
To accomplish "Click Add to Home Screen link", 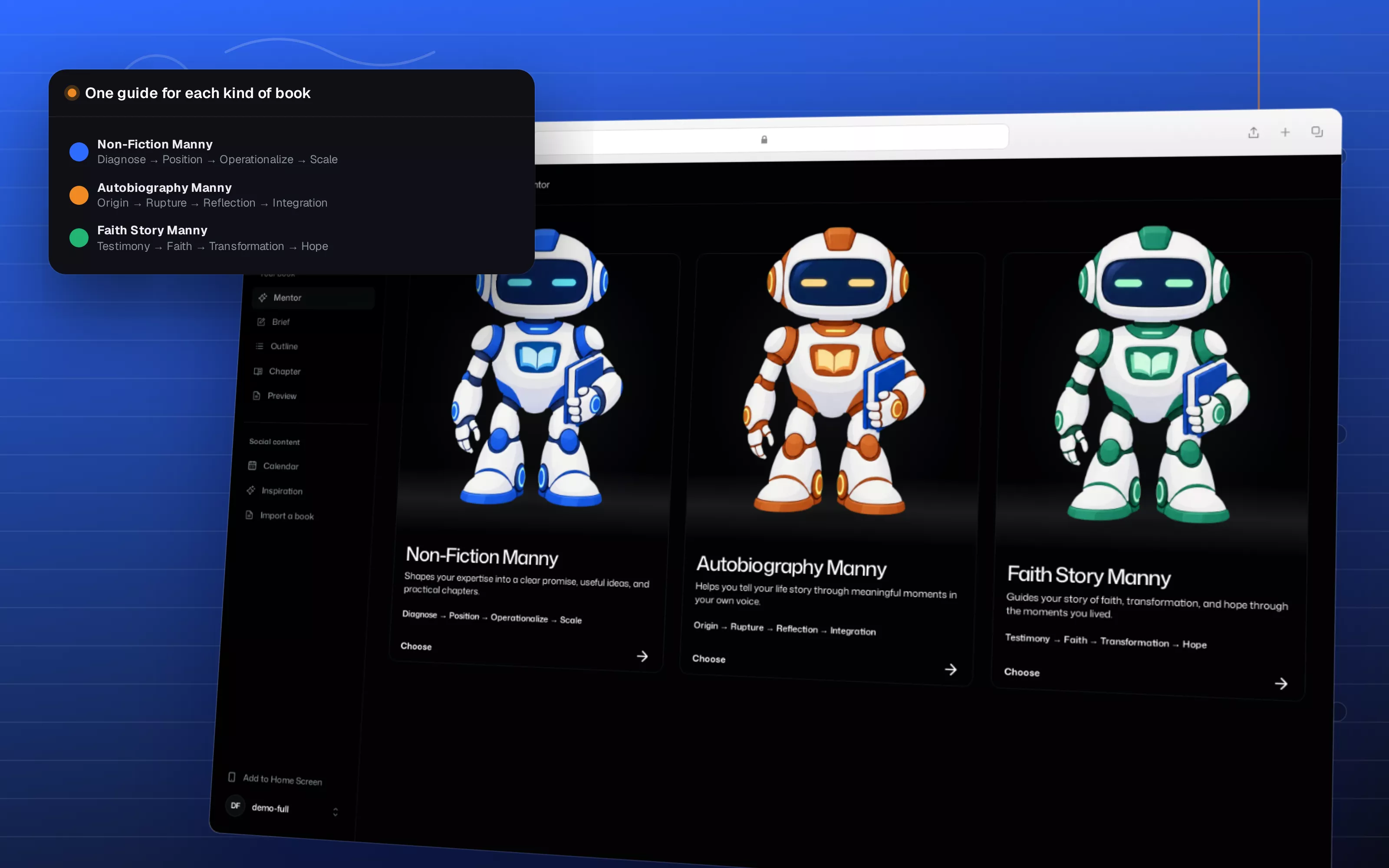I will coord(283,779).
